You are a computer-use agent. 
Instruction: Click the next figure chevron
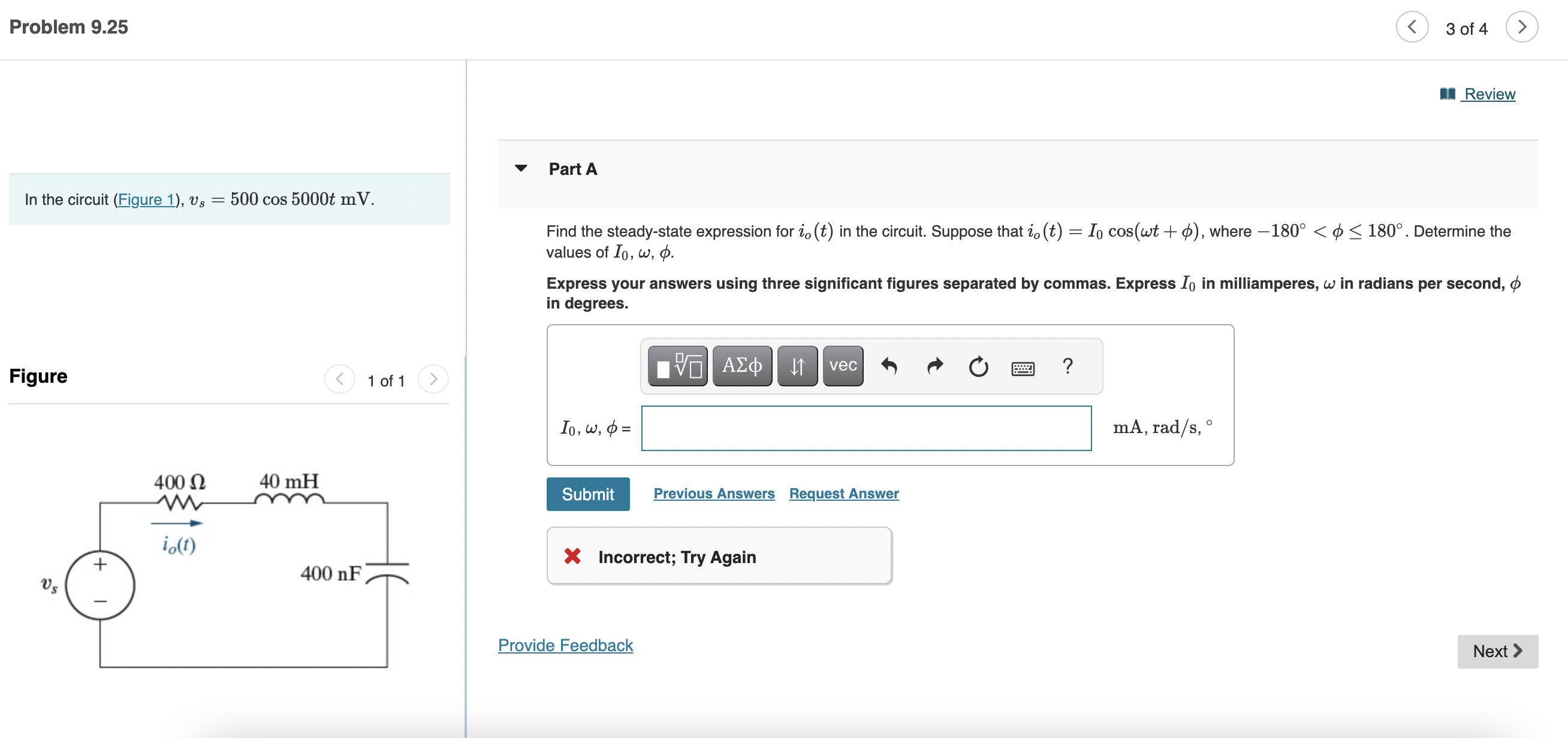[x=433, y=380]
